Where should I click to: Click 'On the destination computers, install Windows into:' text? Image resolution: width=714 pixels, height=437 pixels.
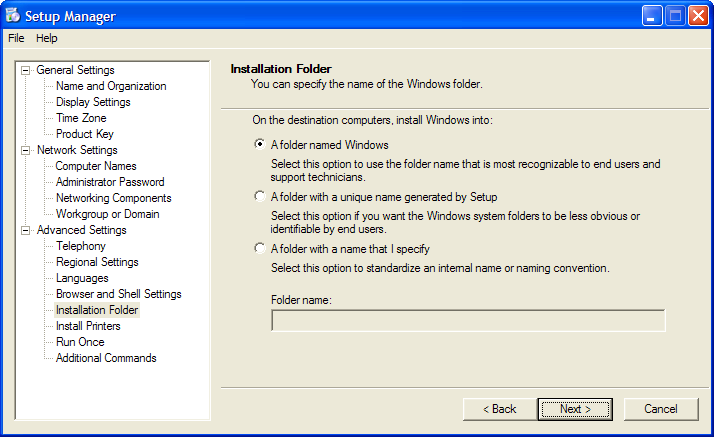tap(372, 120)
